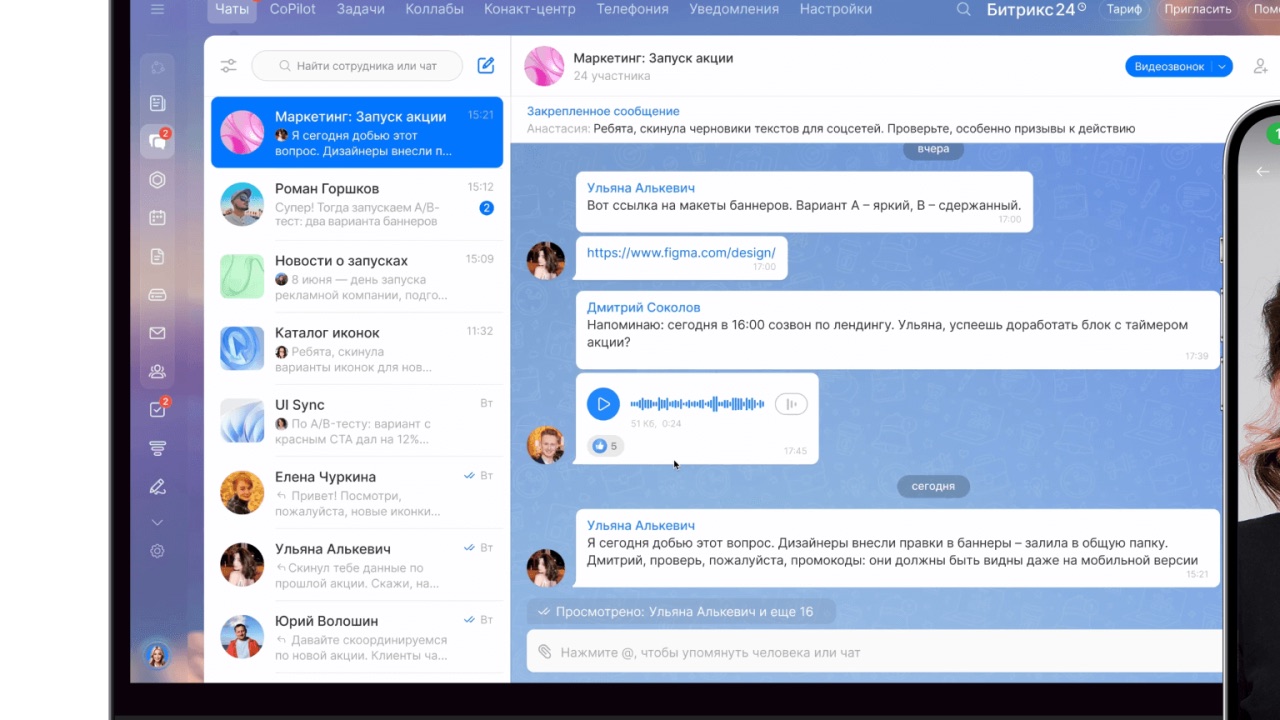Open the CRM funnel sidebar icon
The height and width of the screenshot is (720, 1280).
pyautogui.click(x=157, y=448)
